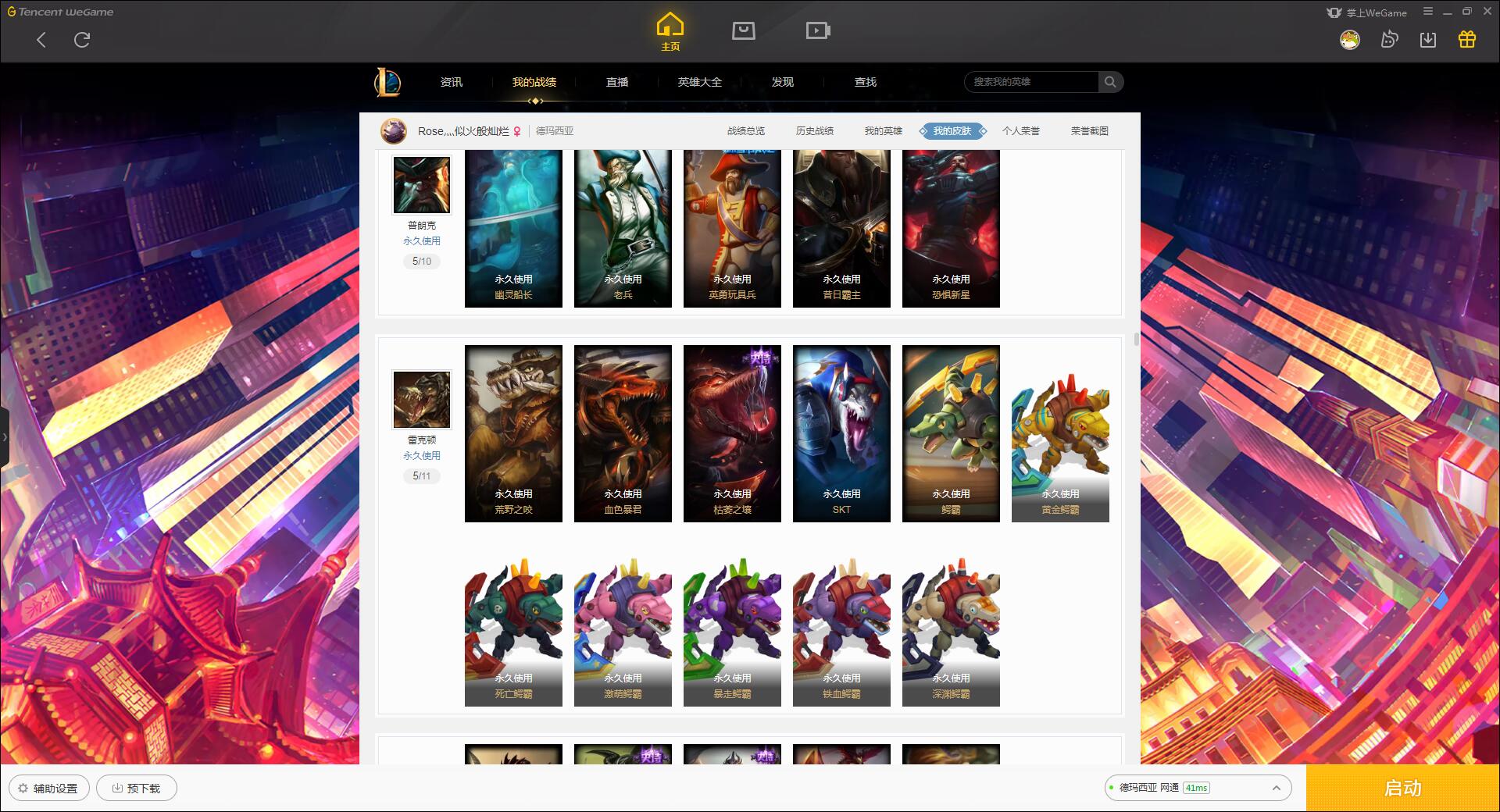Screen dimensions: 1500x812
Task: Select the 荒野之咬 skin card
Action: [513, 433]
